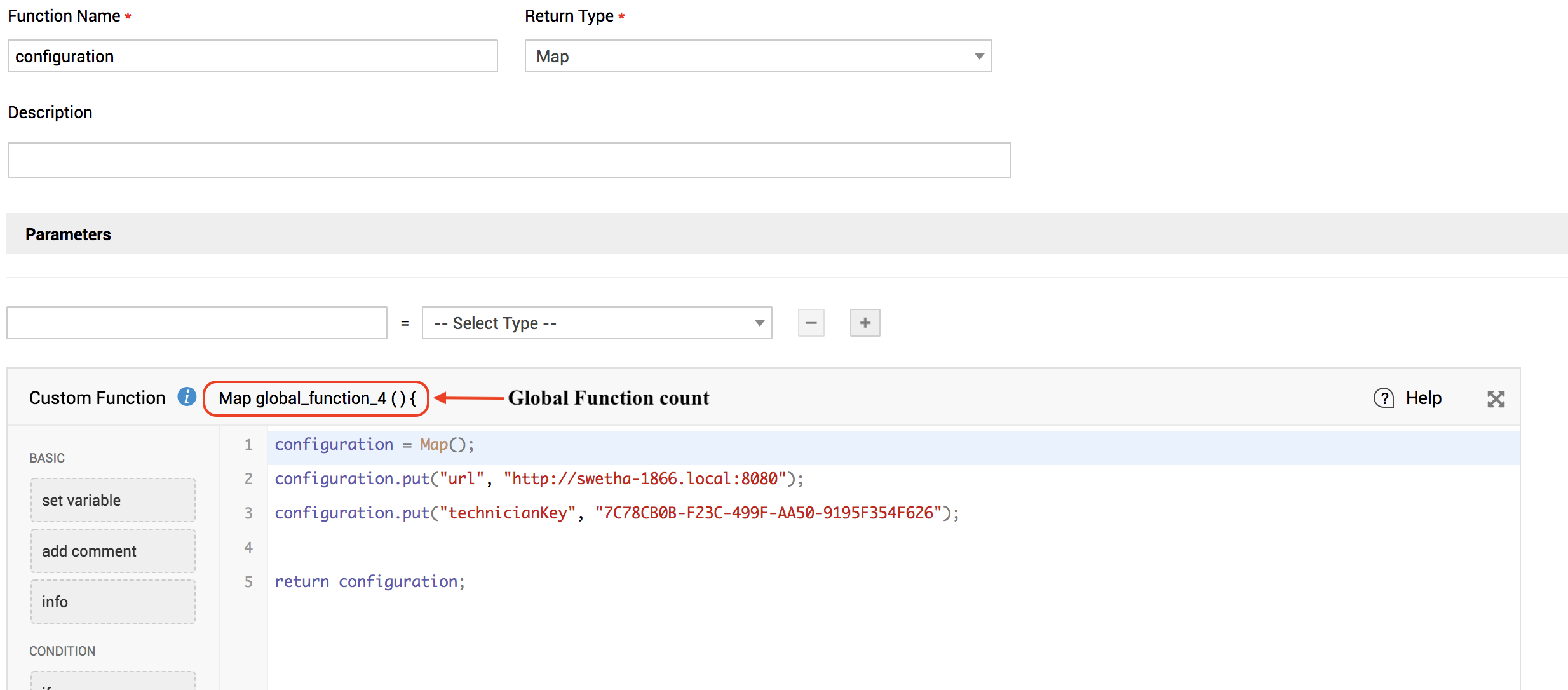Click the technicianKey line of code

tap(616, 513)
